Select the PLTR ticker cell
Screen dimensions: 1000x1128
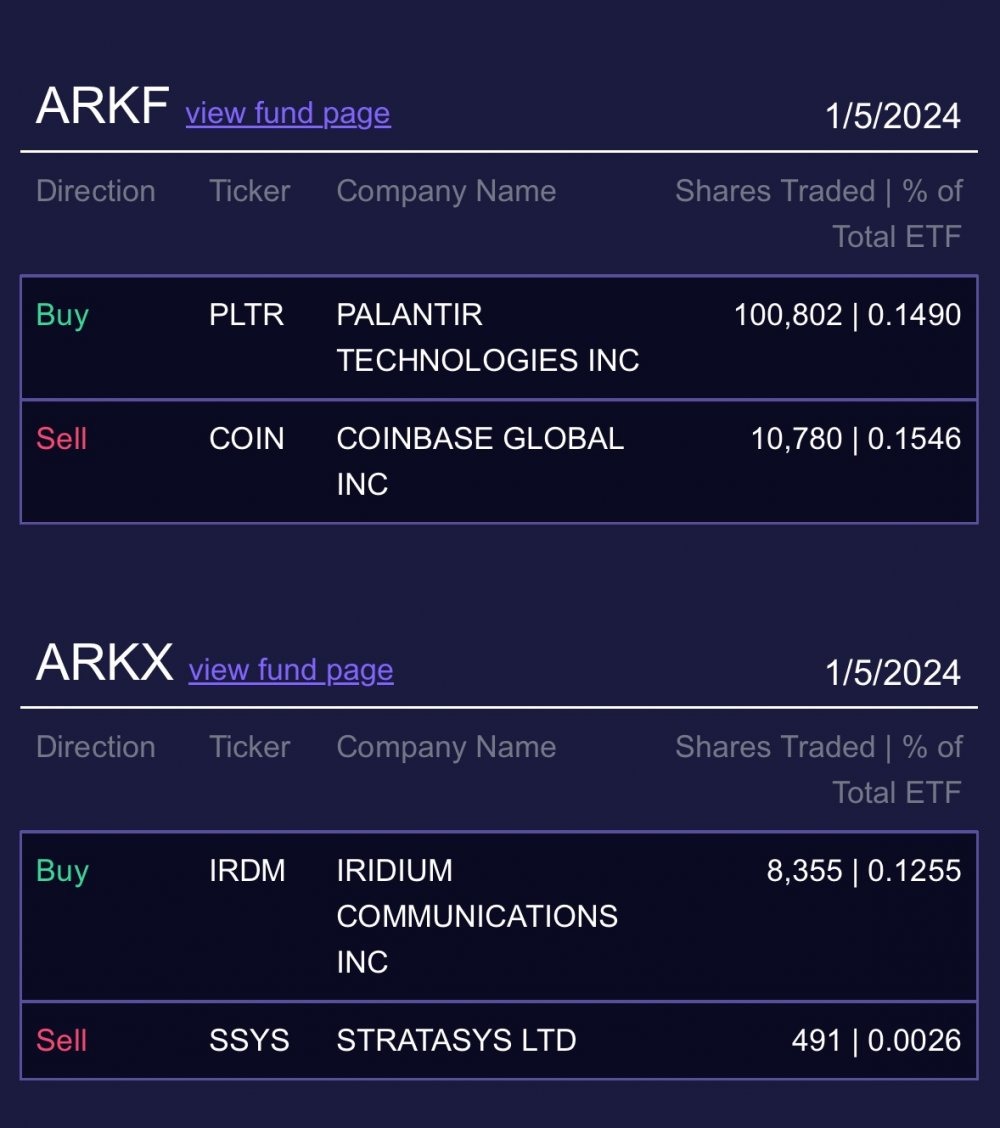point(247,315)
